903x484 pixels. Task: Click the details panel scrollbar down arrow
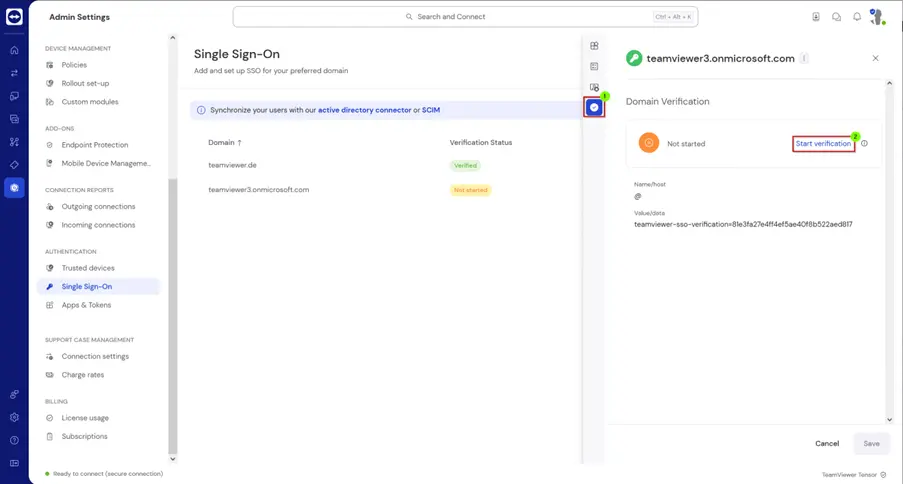[889, 420]
